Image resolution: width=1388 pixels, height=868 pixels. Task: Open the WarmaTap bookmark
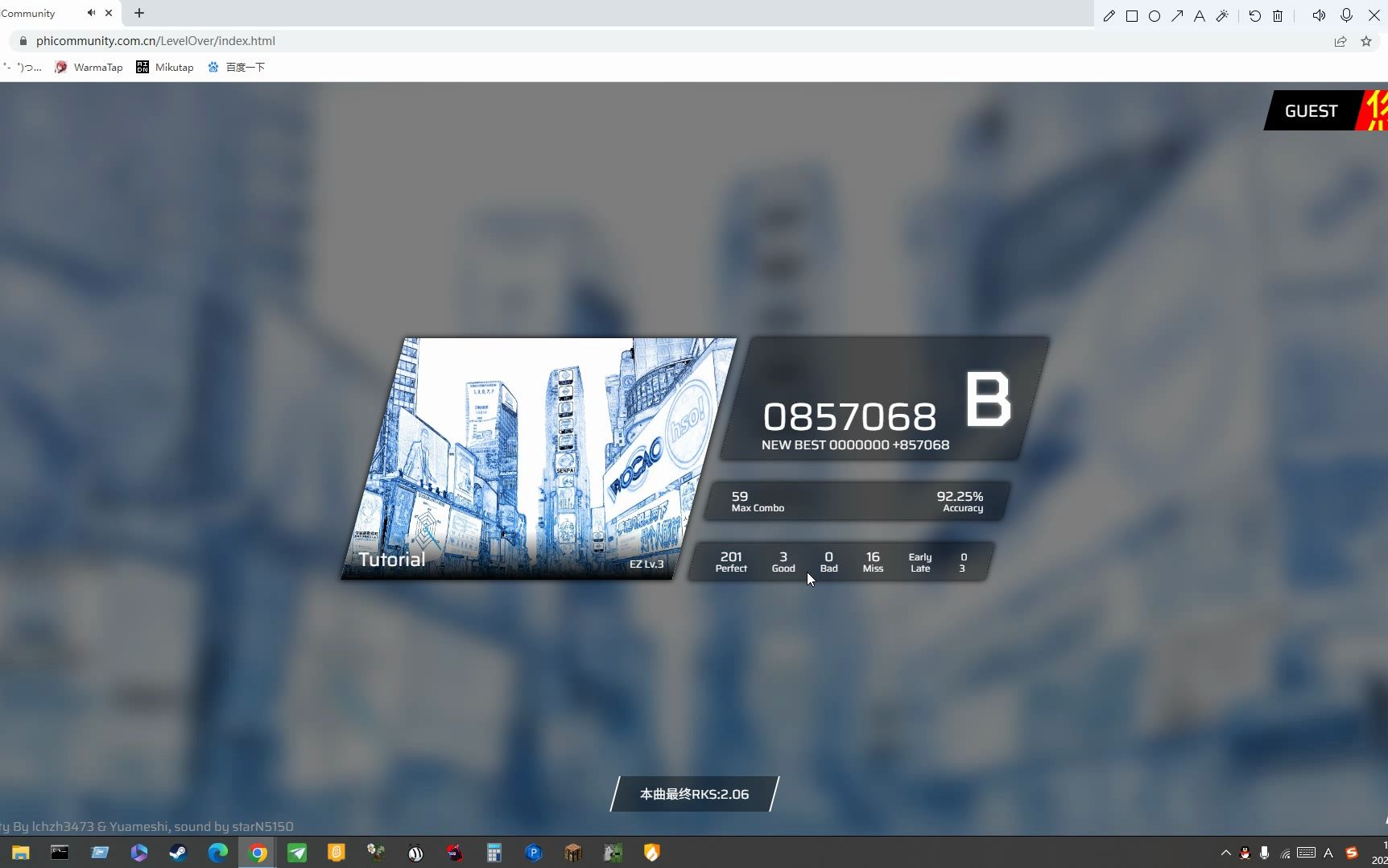coord(89,68)
